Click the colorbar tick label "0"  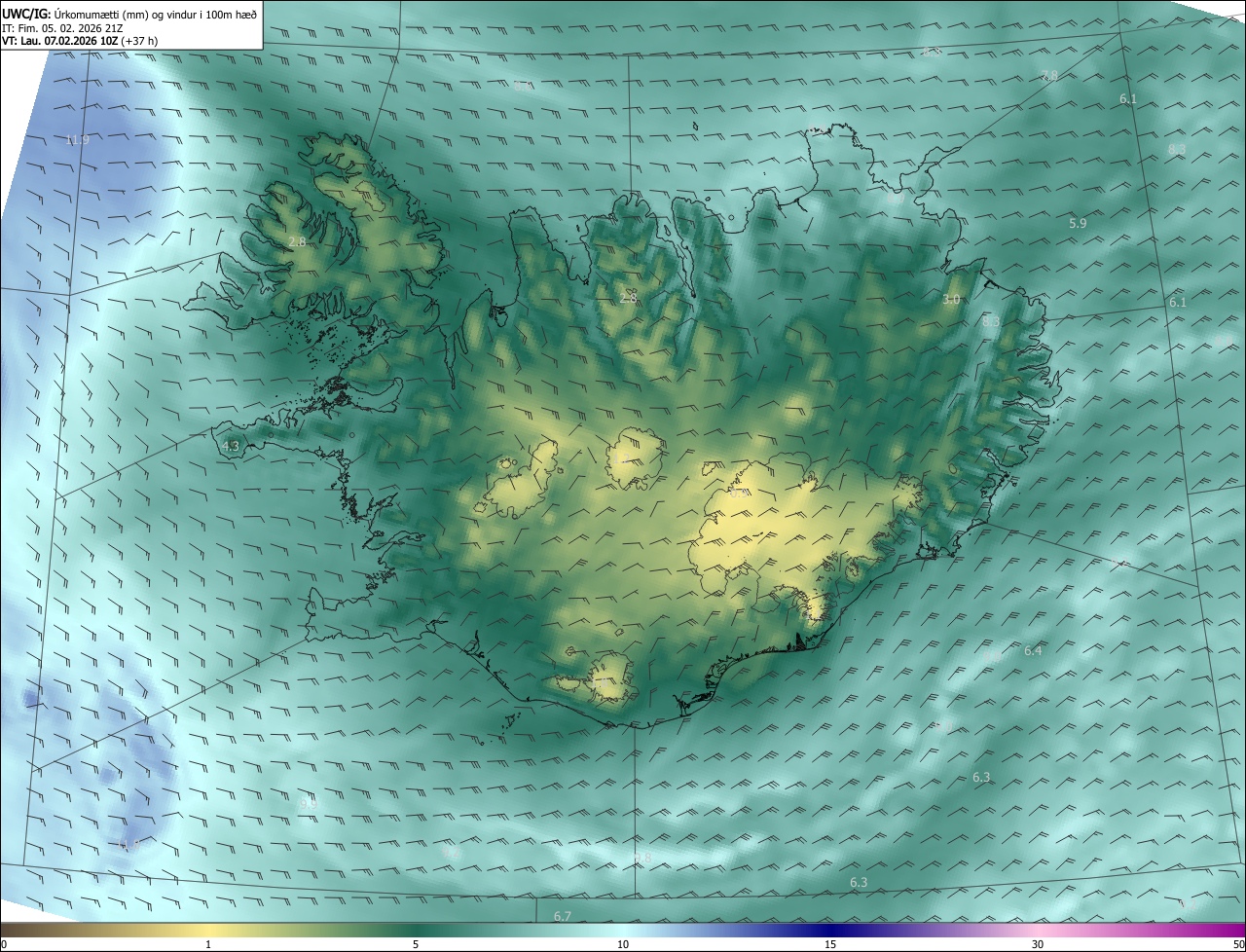(x=4, y=944)
